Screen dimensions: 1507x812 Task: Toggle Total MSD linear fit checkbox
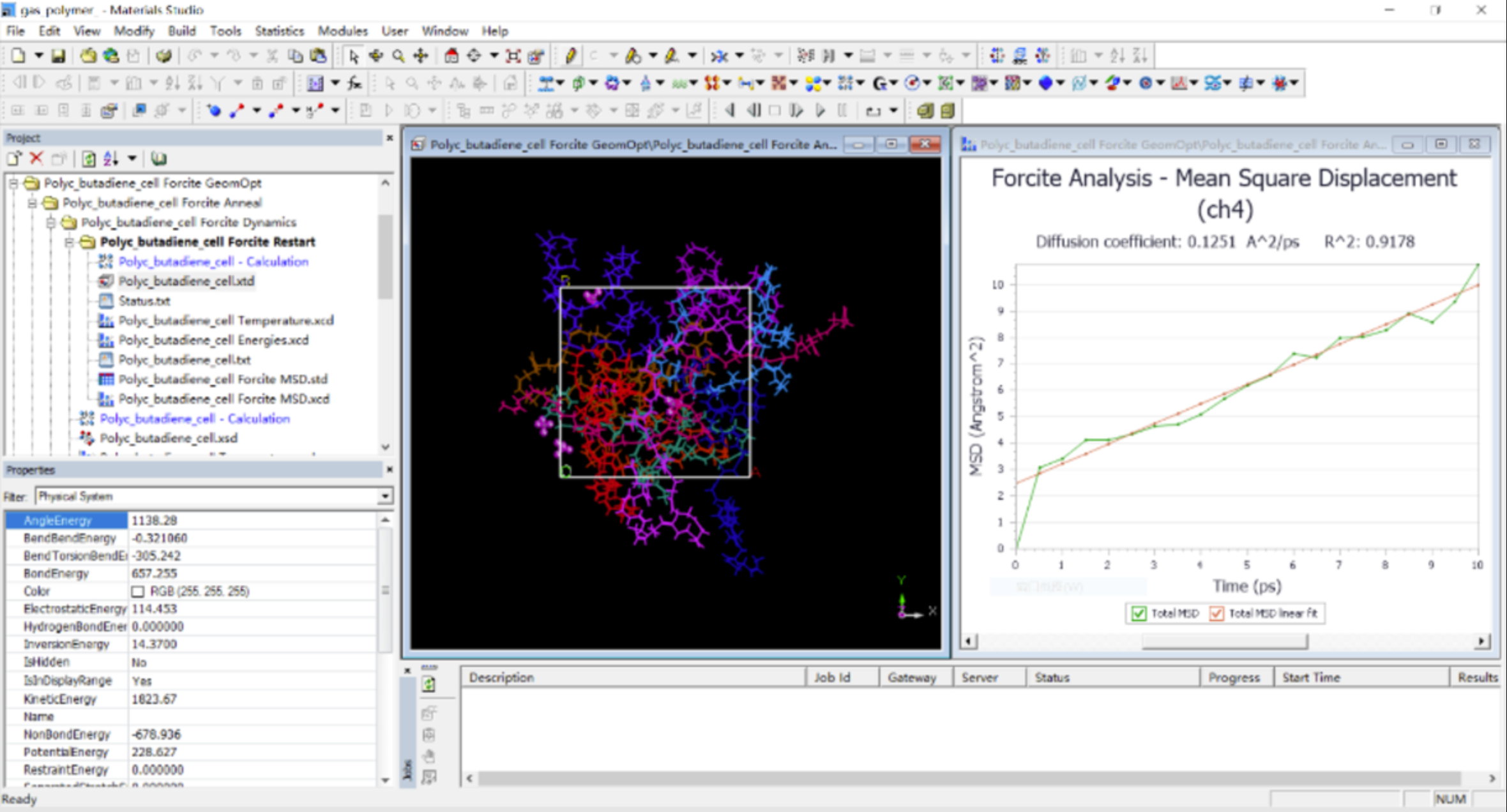click(x=1216, y=613)
